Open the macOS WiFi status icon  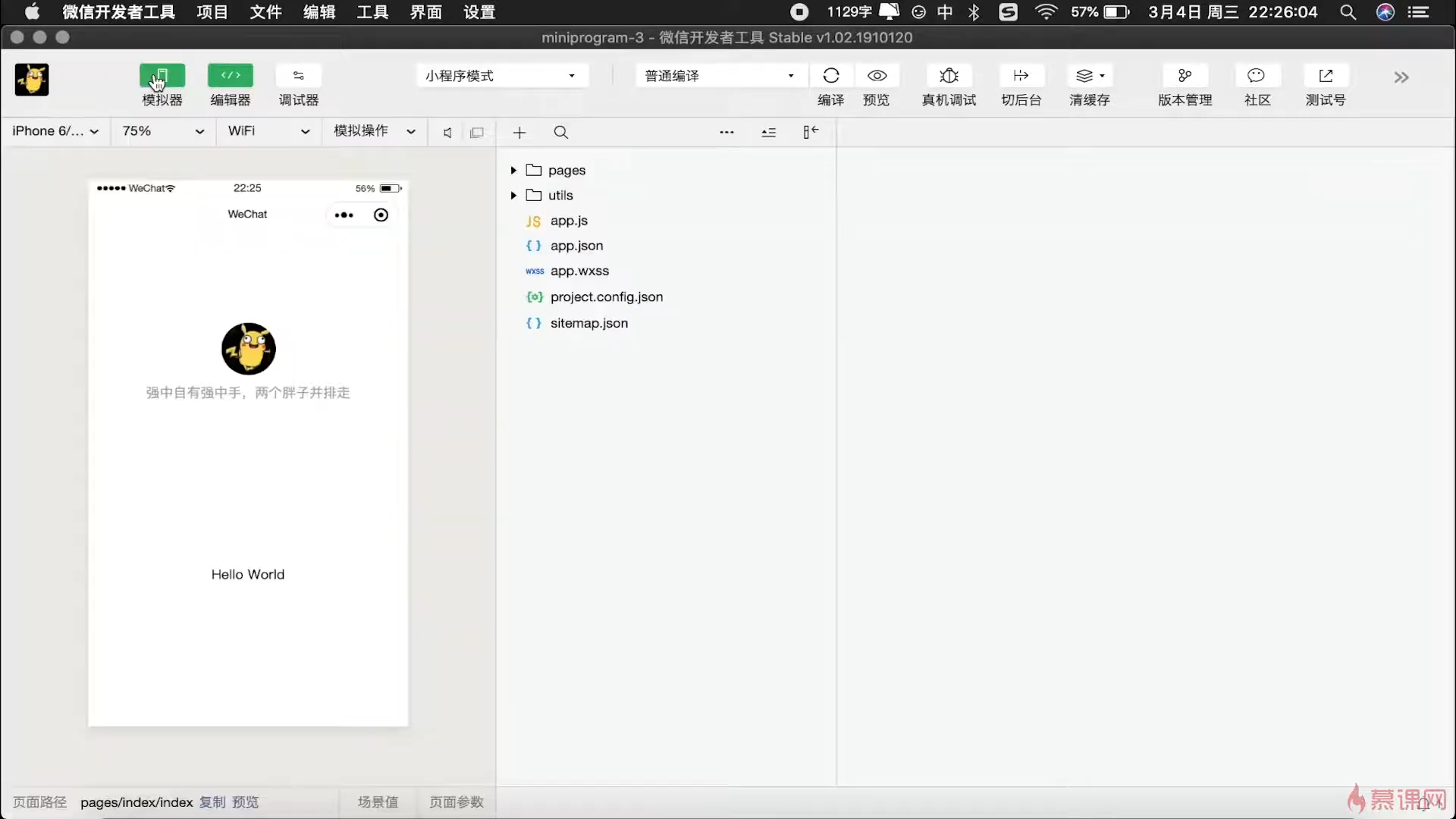click(x=1046, y=12)
